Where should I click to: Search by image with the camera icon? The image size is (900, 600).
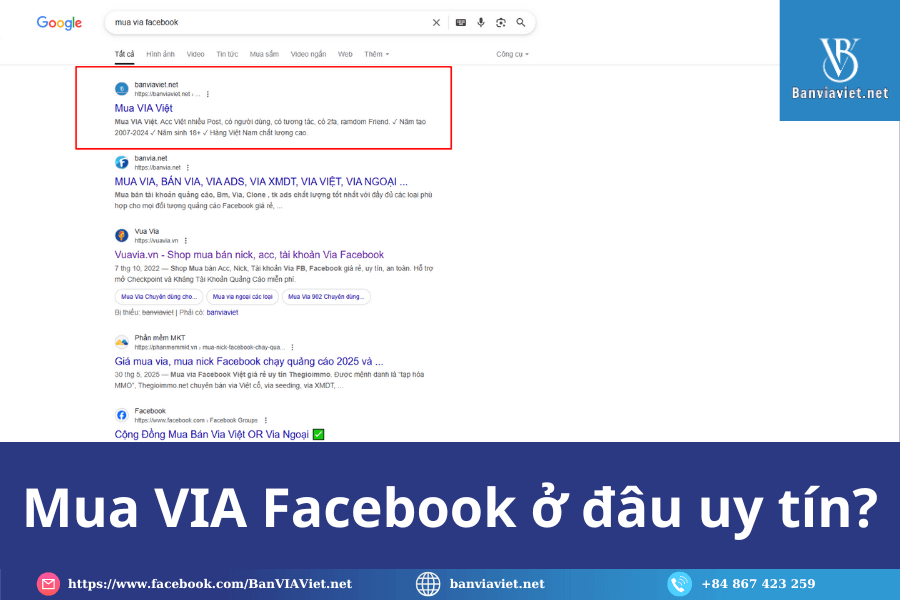click(x=501, y=22)
